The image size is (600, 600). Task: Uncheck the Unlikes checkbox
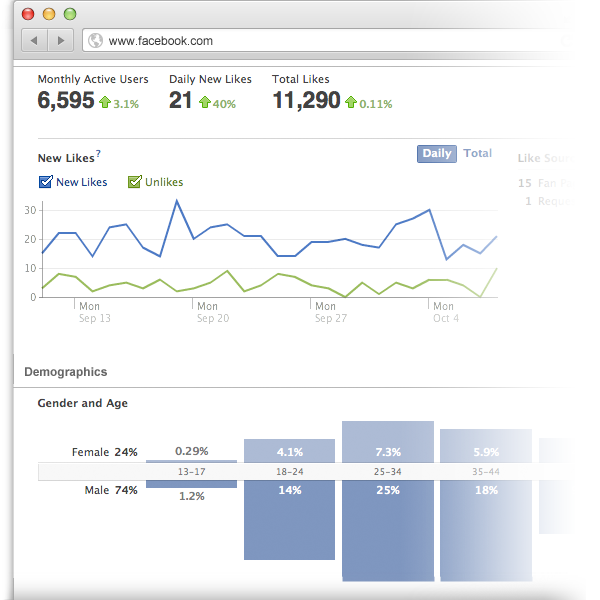coord(134,182)
